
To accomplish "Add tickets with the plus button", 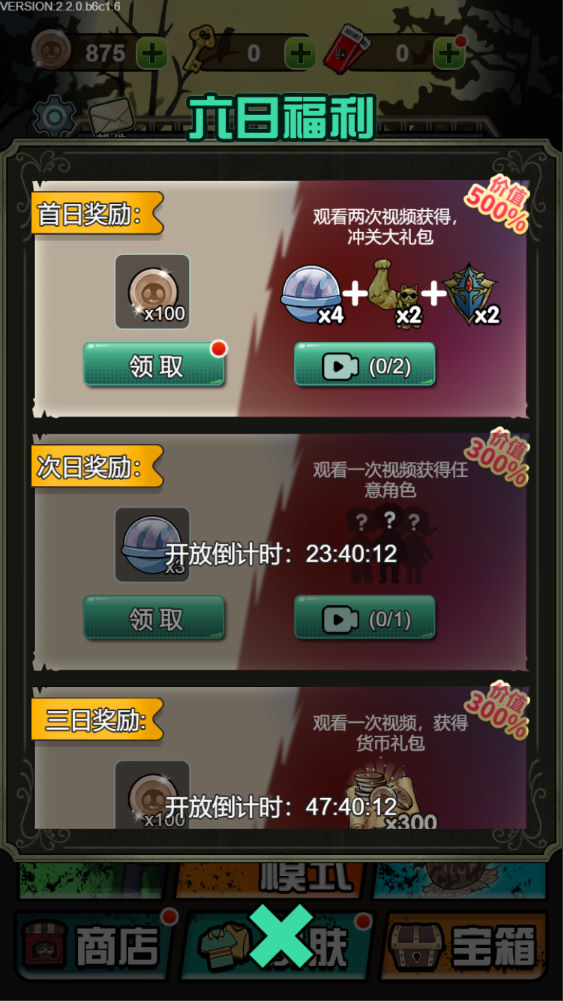I will click(x=449, y=53).
